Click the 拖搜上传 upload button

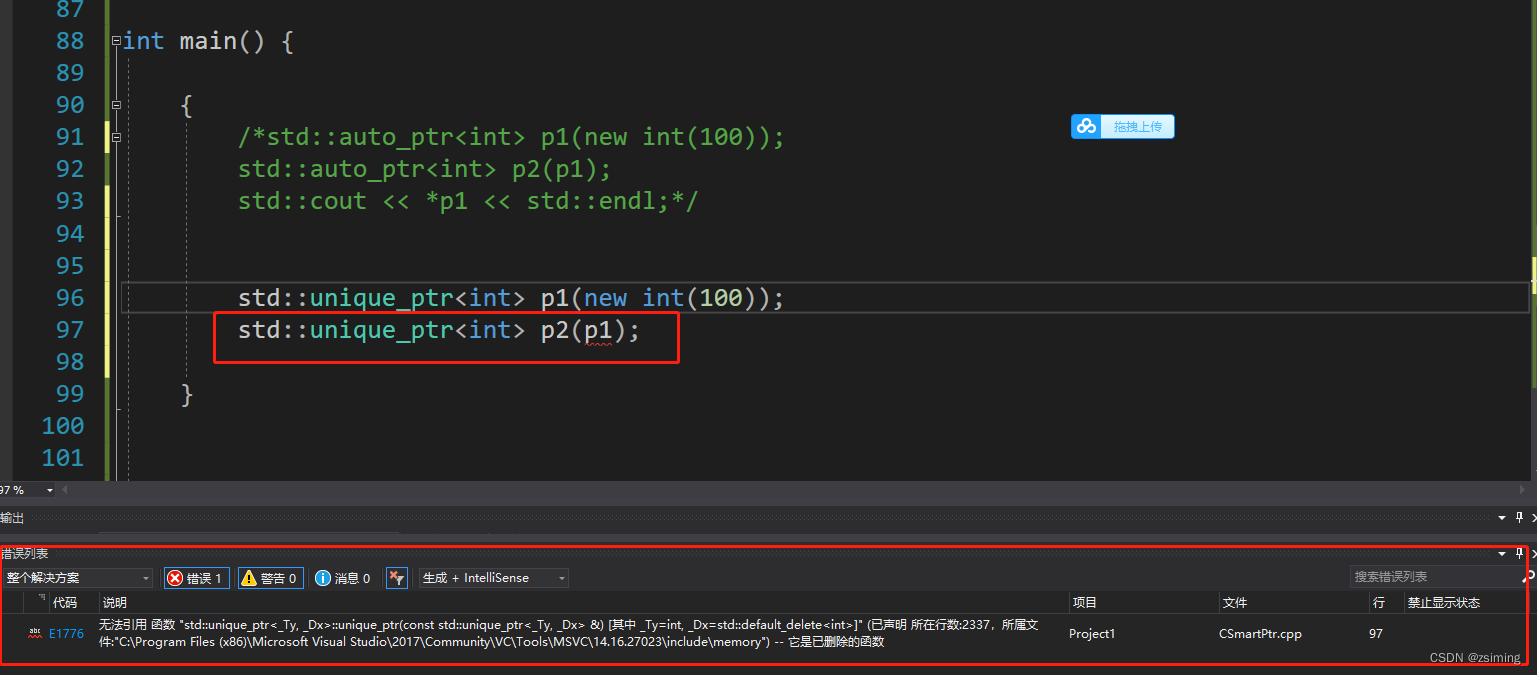(1140, 126)
